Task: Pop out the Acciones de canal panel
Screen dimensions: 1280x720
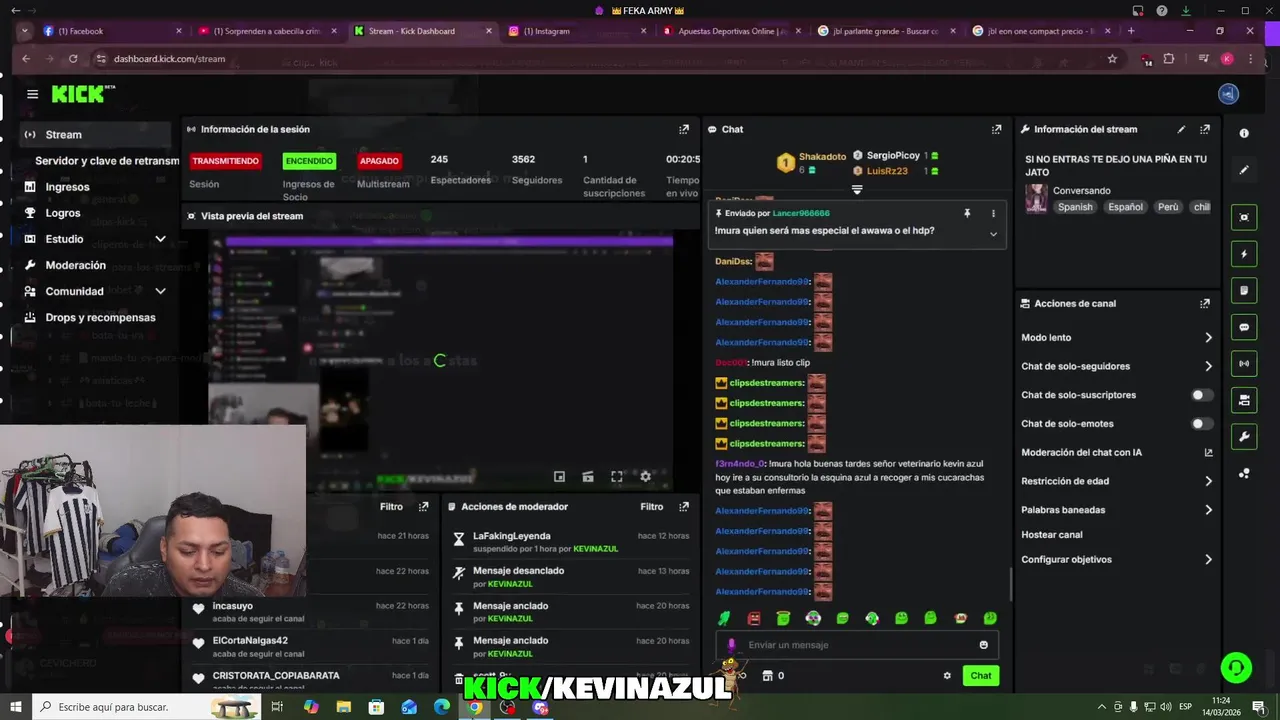Action: tap(1205, 303)
